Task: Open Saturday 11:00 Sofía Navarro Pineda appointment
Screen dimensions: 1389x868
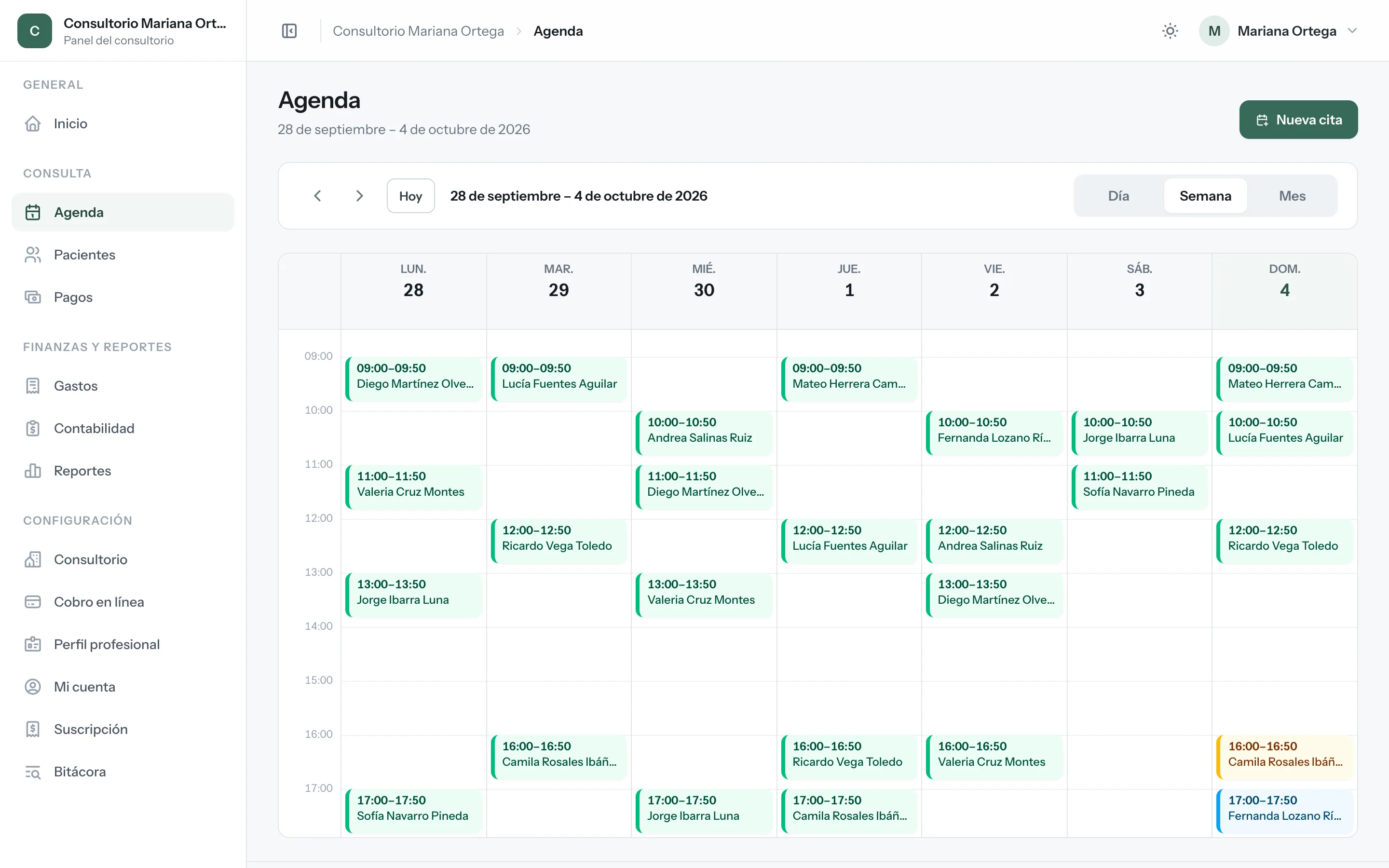Action: (1139, 488)
